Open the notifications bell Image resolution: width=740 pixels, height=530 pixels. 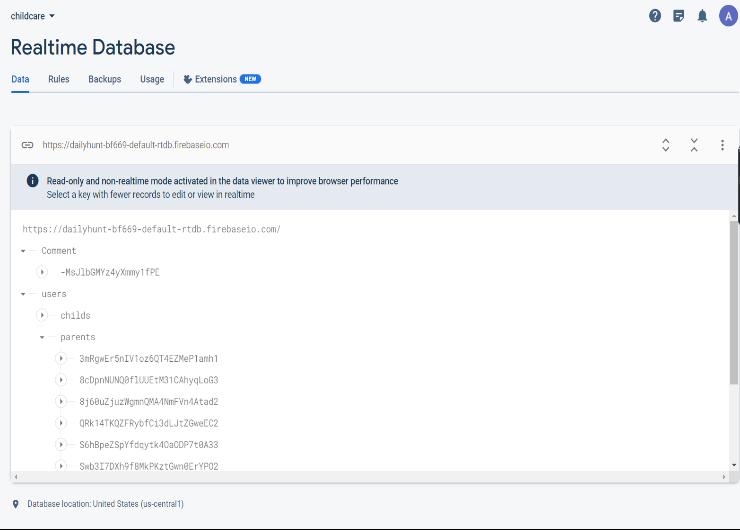(x=702, y=16)
